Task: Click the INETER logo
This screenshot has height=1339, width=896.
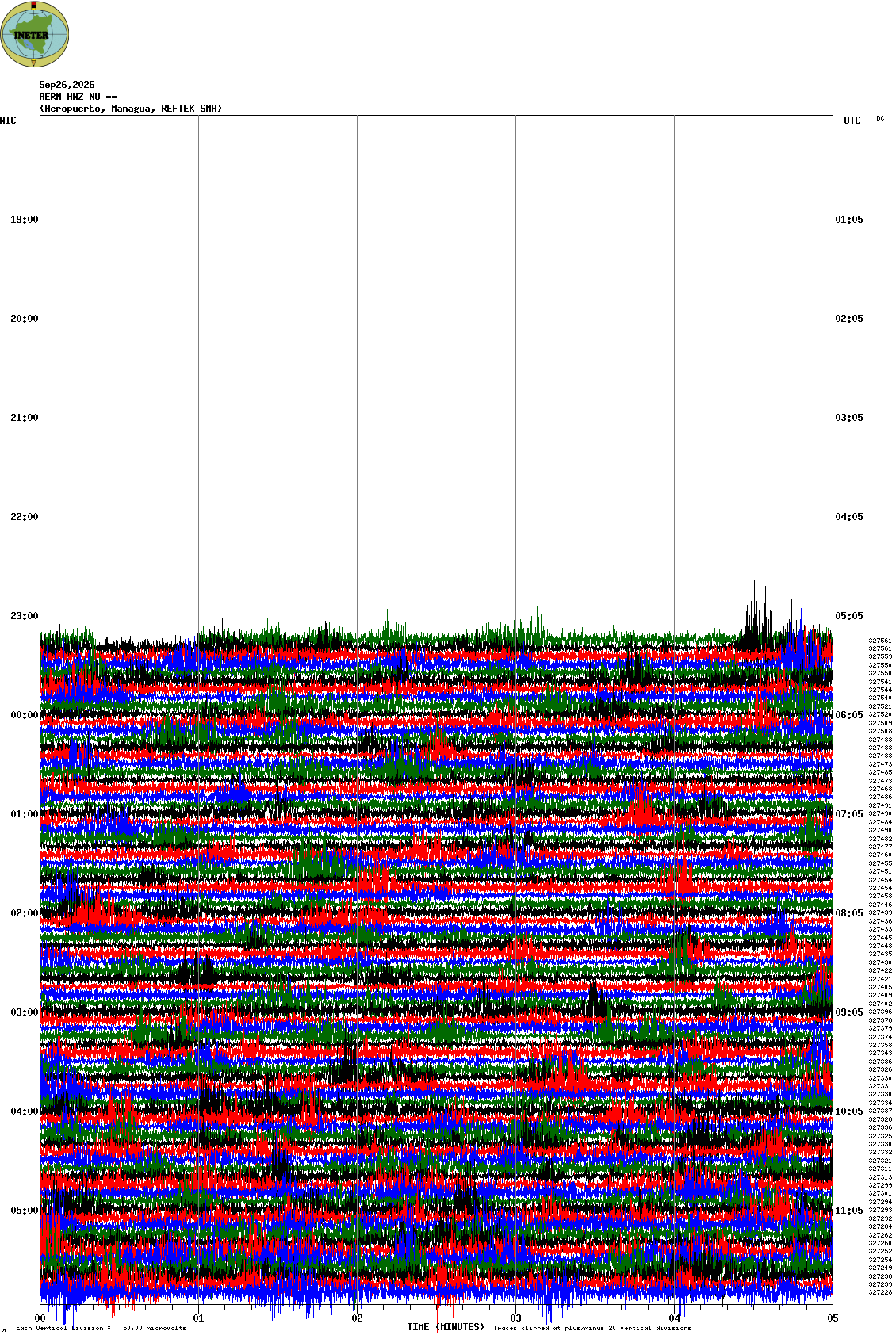Action: coord(35,34)
